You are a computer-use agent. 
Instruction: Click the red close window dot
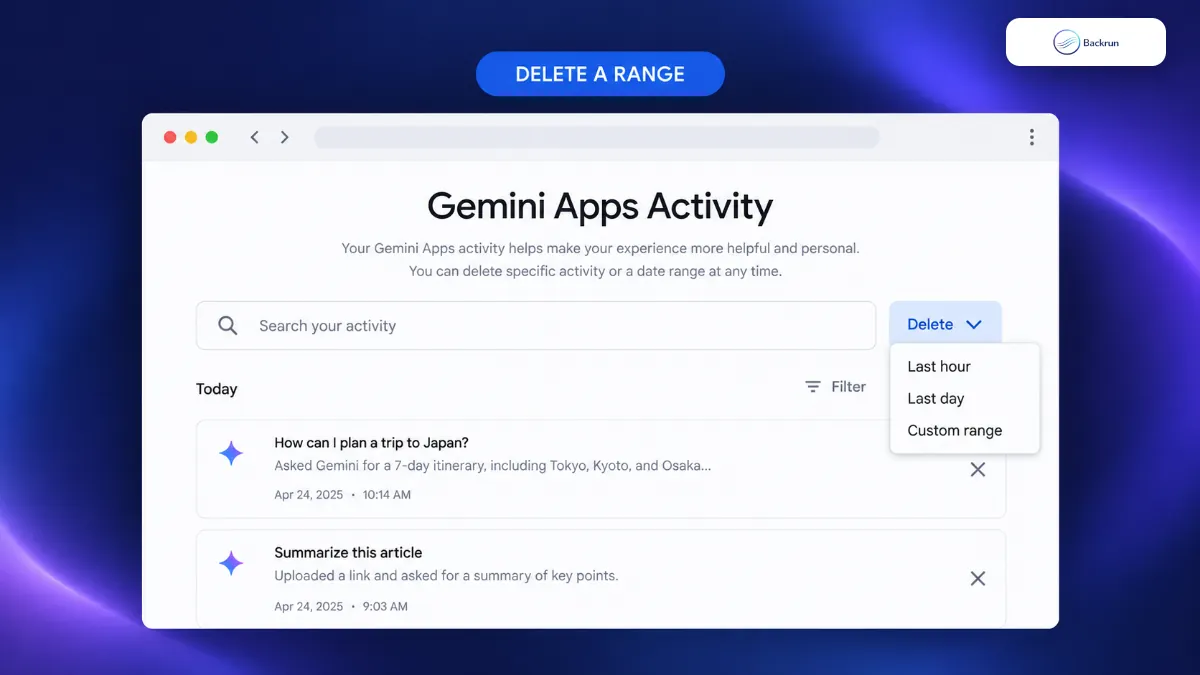pos(170,137)
